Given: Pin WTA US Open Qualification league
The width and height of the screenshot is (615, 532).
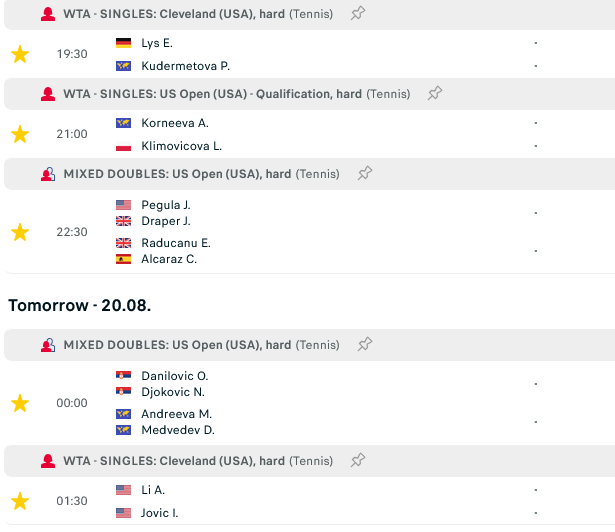Looking at the screenshot, I should pyautogui.click(x=434, y=94).
